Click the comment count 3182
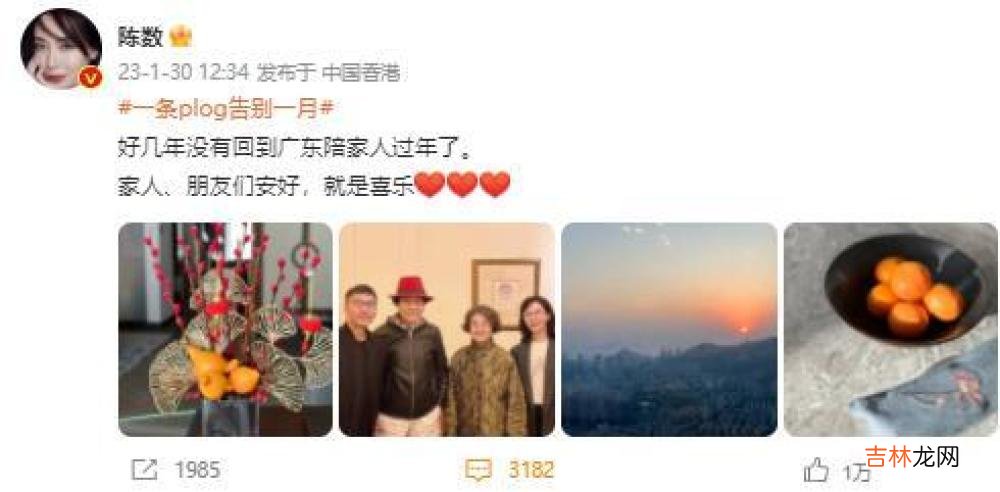Image resolution: width=1000 pixels, height=492 pixels. pos(531,471)
